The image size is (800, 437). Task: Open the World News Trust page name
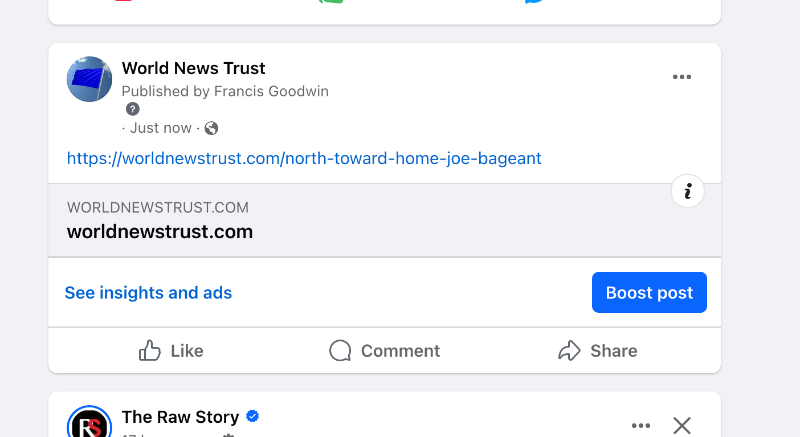pyautogui.click(x=193, y=68)
